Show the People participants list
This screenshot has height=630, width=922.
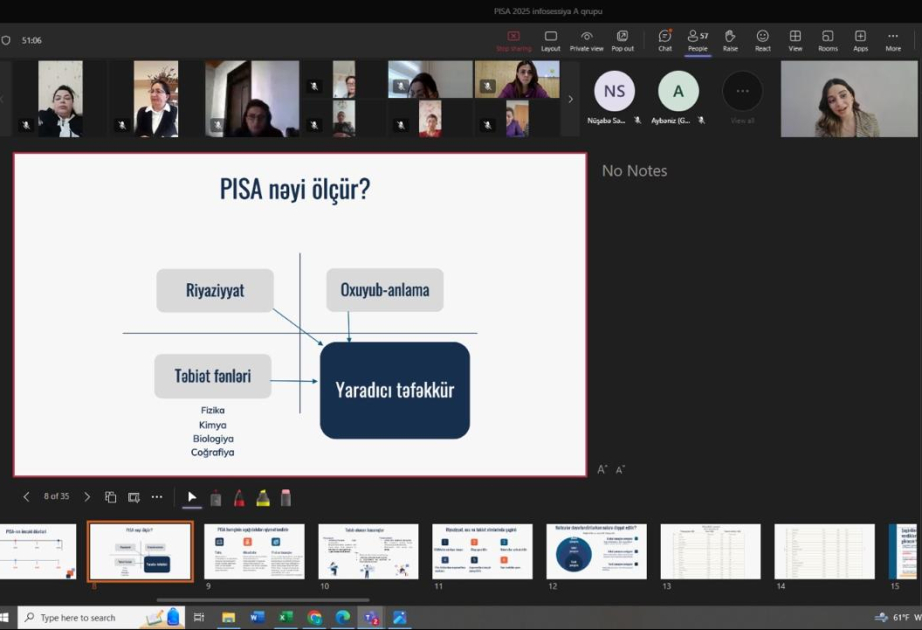pos(698,41)
